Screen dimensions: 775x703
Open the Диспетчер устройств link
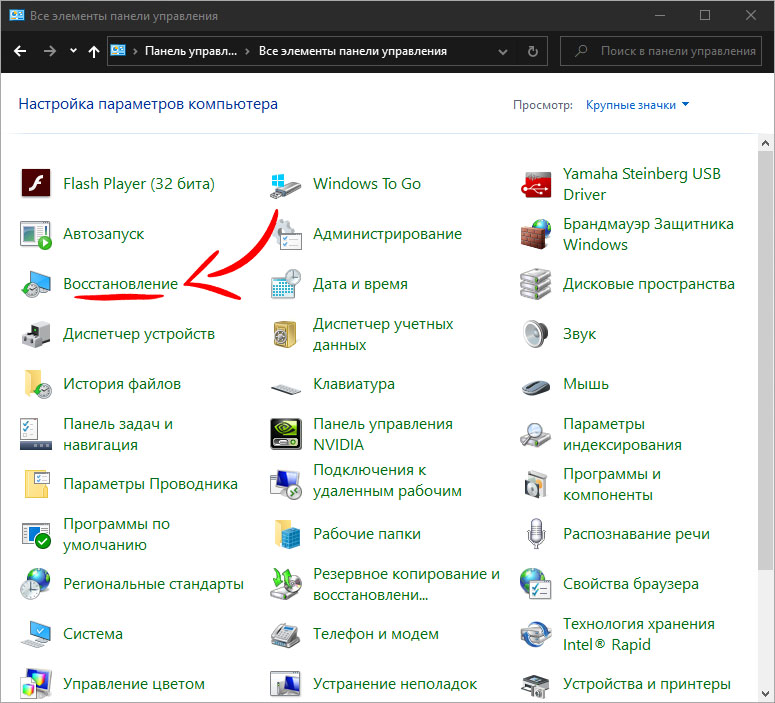[139, 334]
